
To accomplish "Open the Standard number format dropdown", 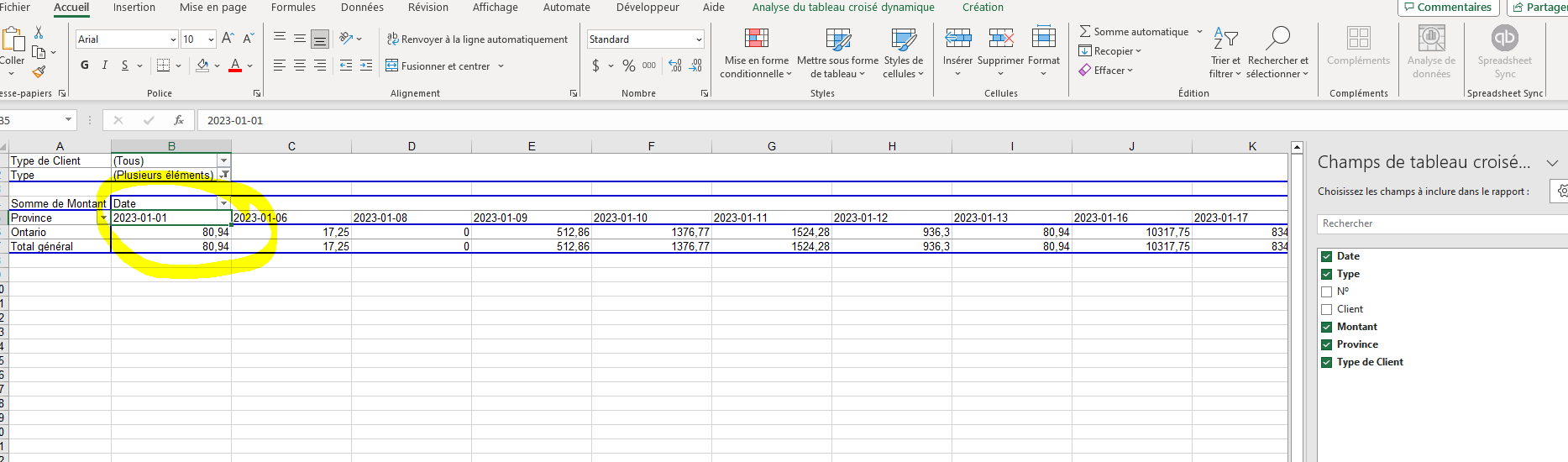I will (x=699, y=39).
